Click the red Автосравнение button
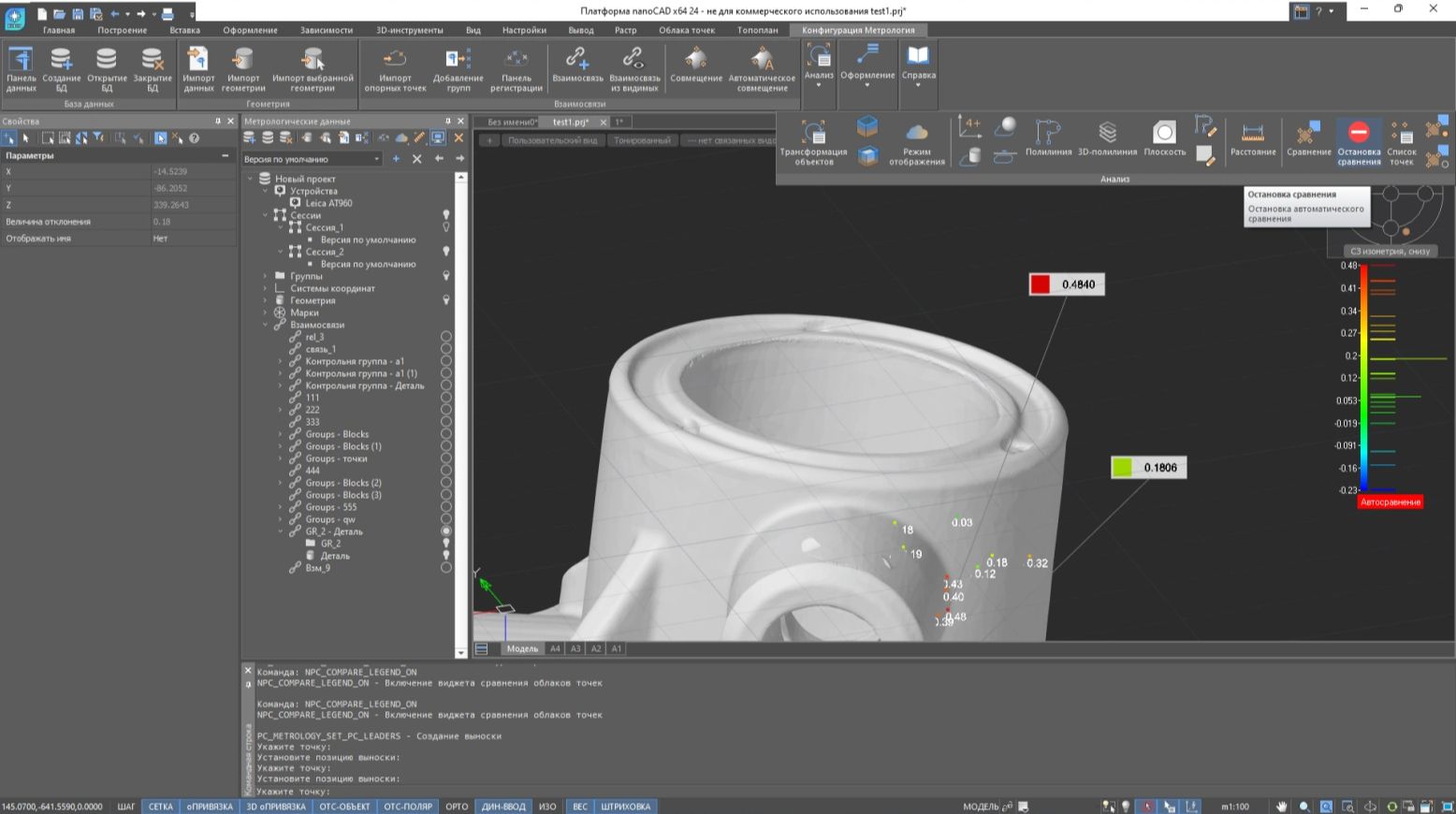The height and width of the screenshot is (814, 1456). (1390, 502)
